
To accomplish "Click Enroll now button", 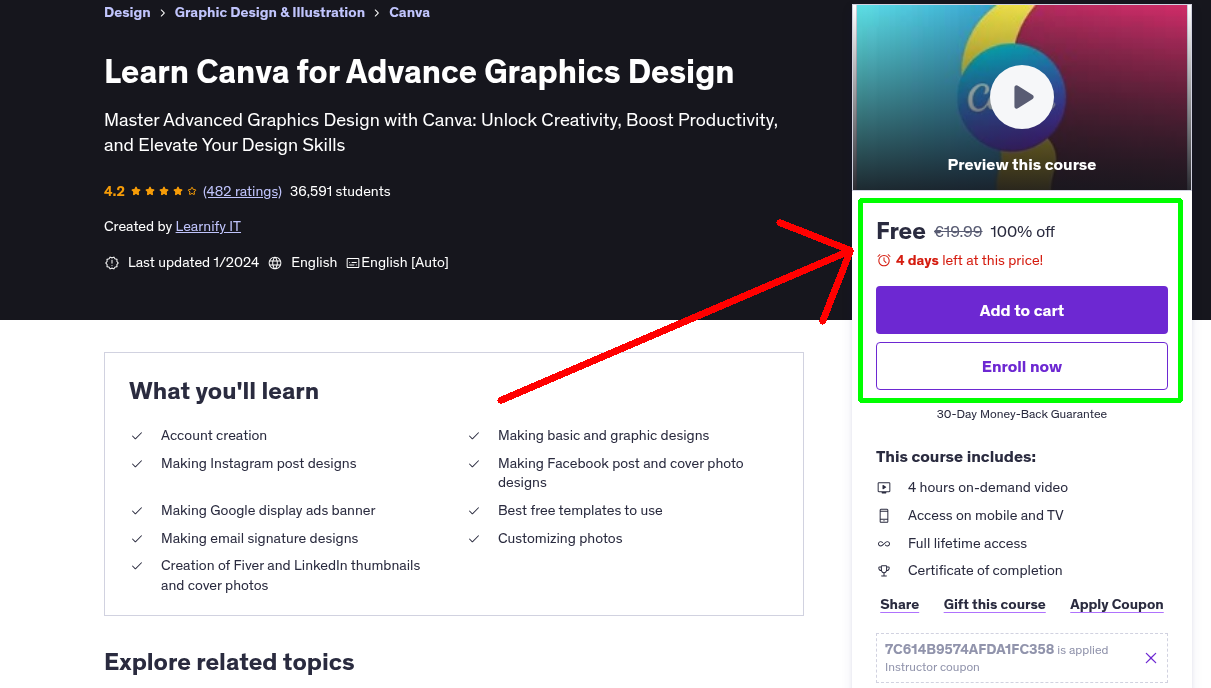I will click(1022, 366).
